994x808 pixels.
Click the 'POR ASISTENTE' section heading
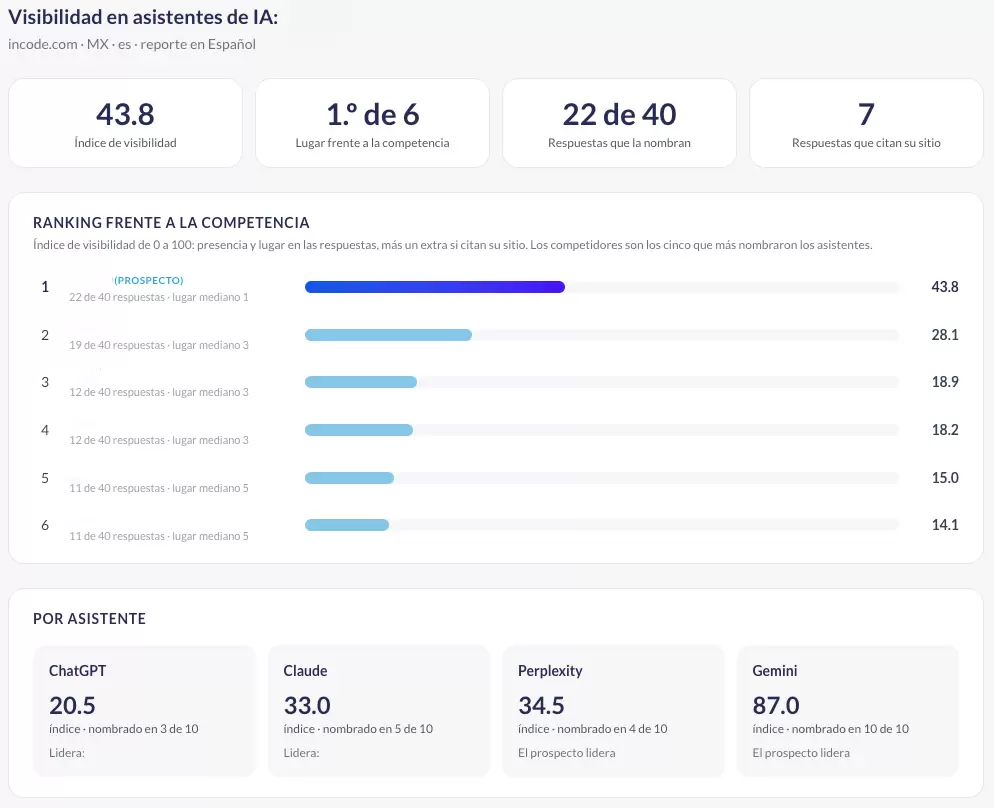click(89, 619)
